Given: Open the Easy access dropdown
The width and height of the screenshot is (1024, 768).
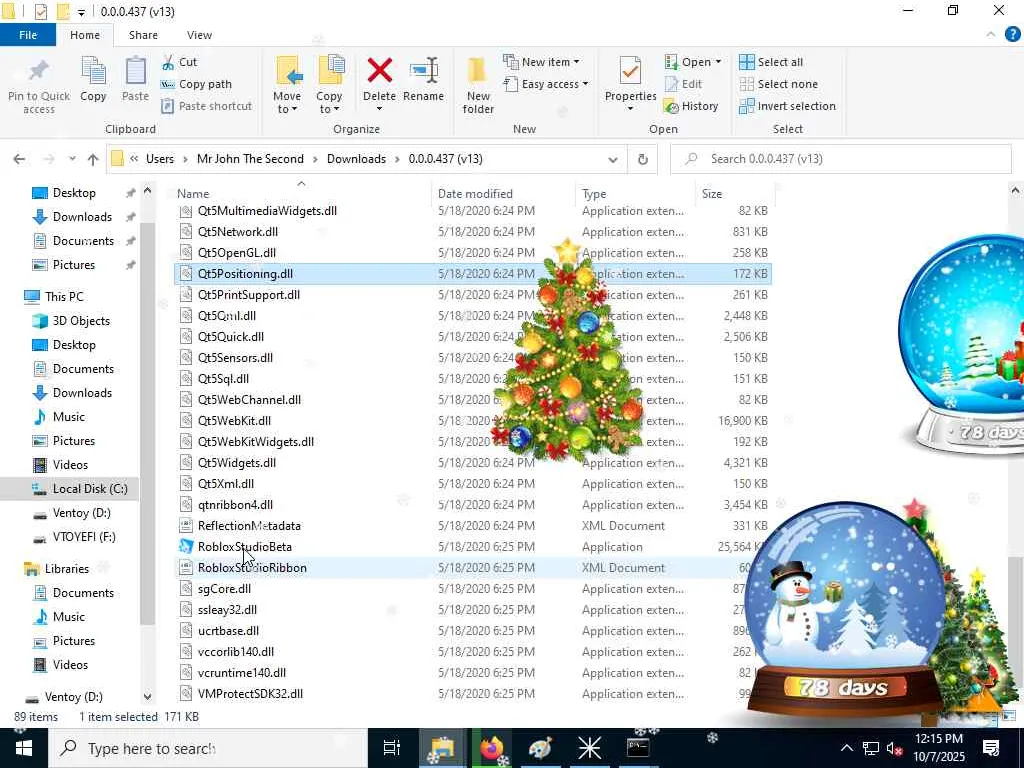Looking at the screenshot, I should [x=545, y=84].
